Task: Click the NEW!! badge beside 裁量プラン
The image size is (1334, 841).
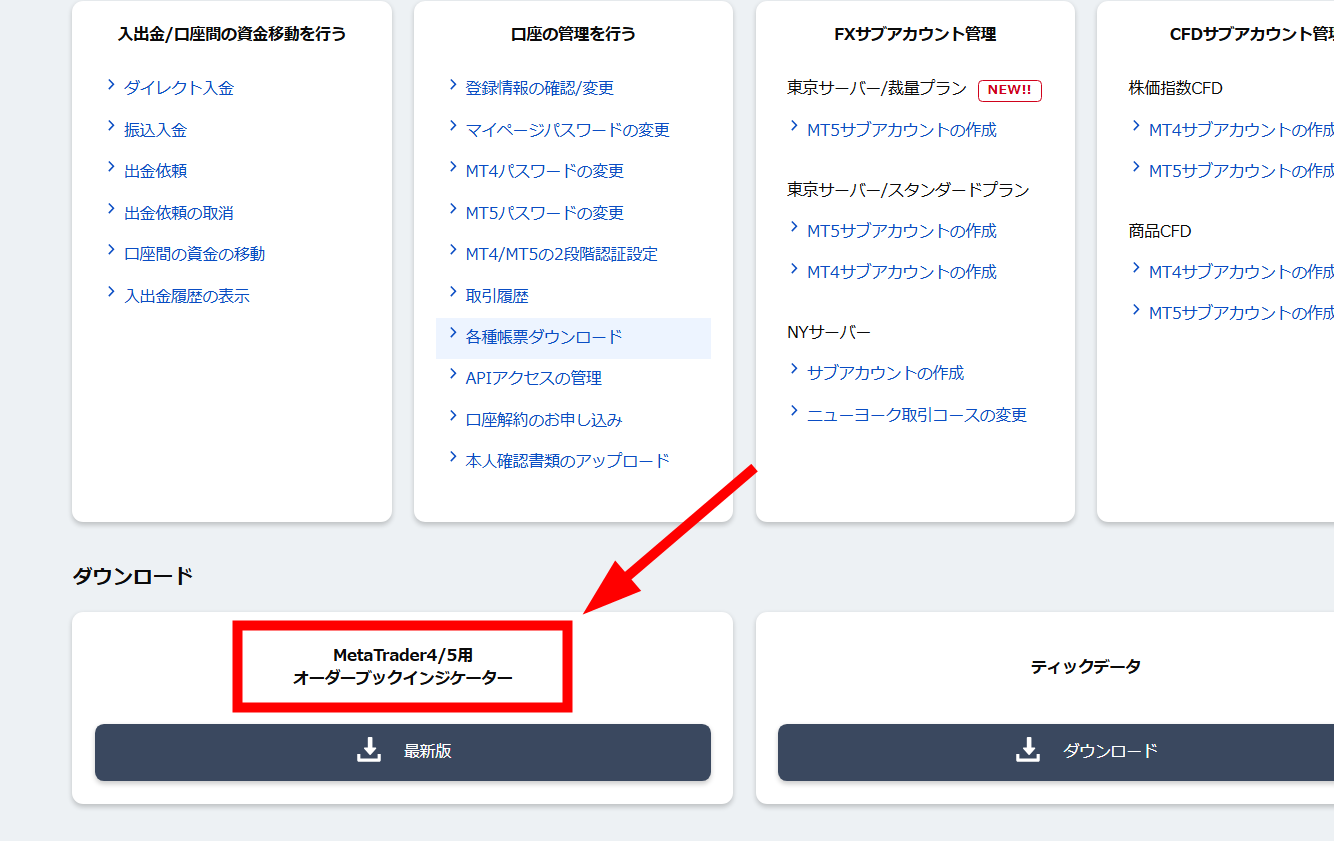Action: 1009,89
